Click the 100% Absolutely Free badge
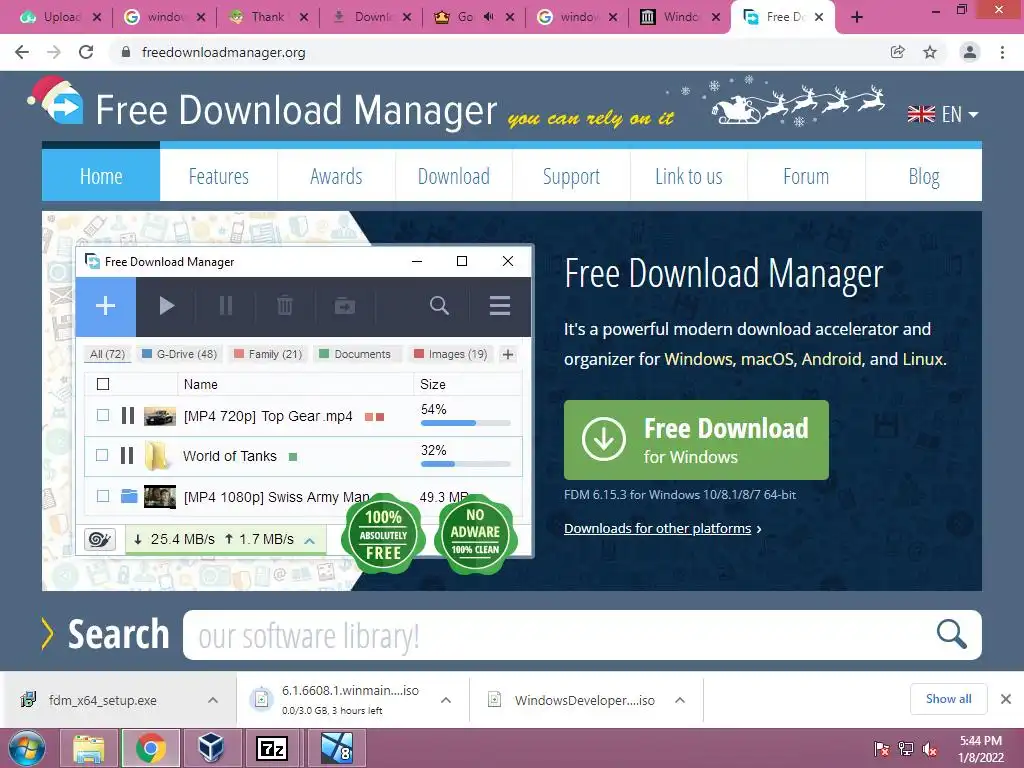The height and width of the screenshot is (768, 1024). 383,535
